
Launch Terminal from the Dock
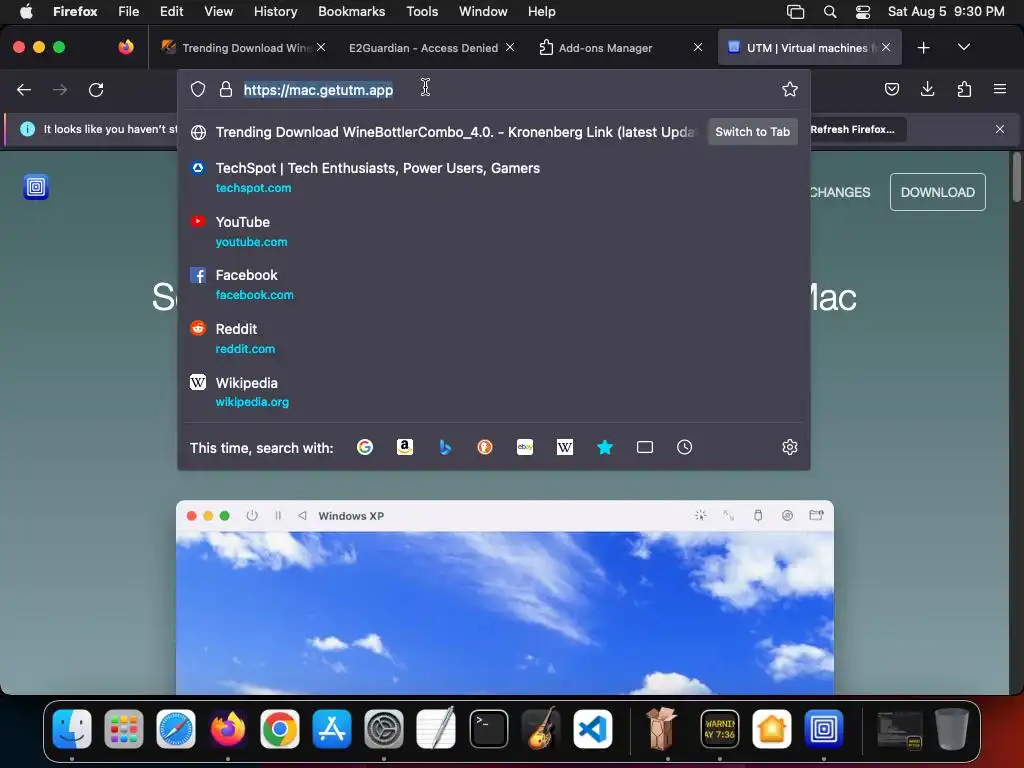click(488, 729)
